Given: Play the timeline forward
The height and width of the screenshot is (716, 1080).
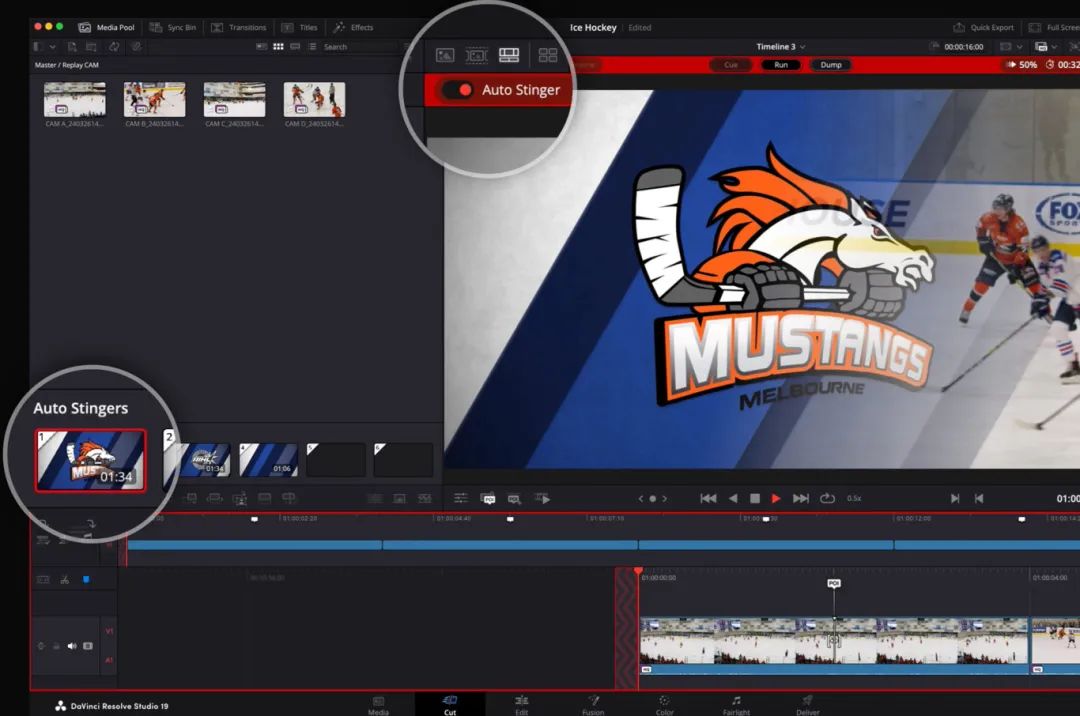Looking at the screenshot, I should [x=776, y=498].
